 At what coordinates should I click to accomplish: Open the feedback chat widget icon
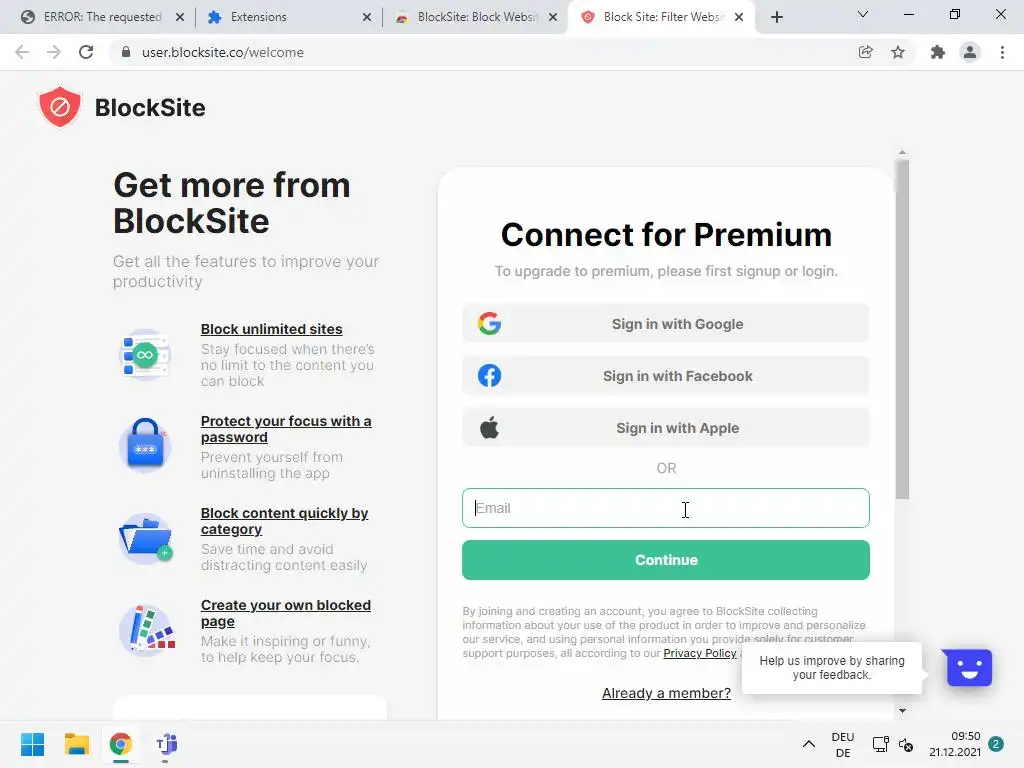click(967, 667)
